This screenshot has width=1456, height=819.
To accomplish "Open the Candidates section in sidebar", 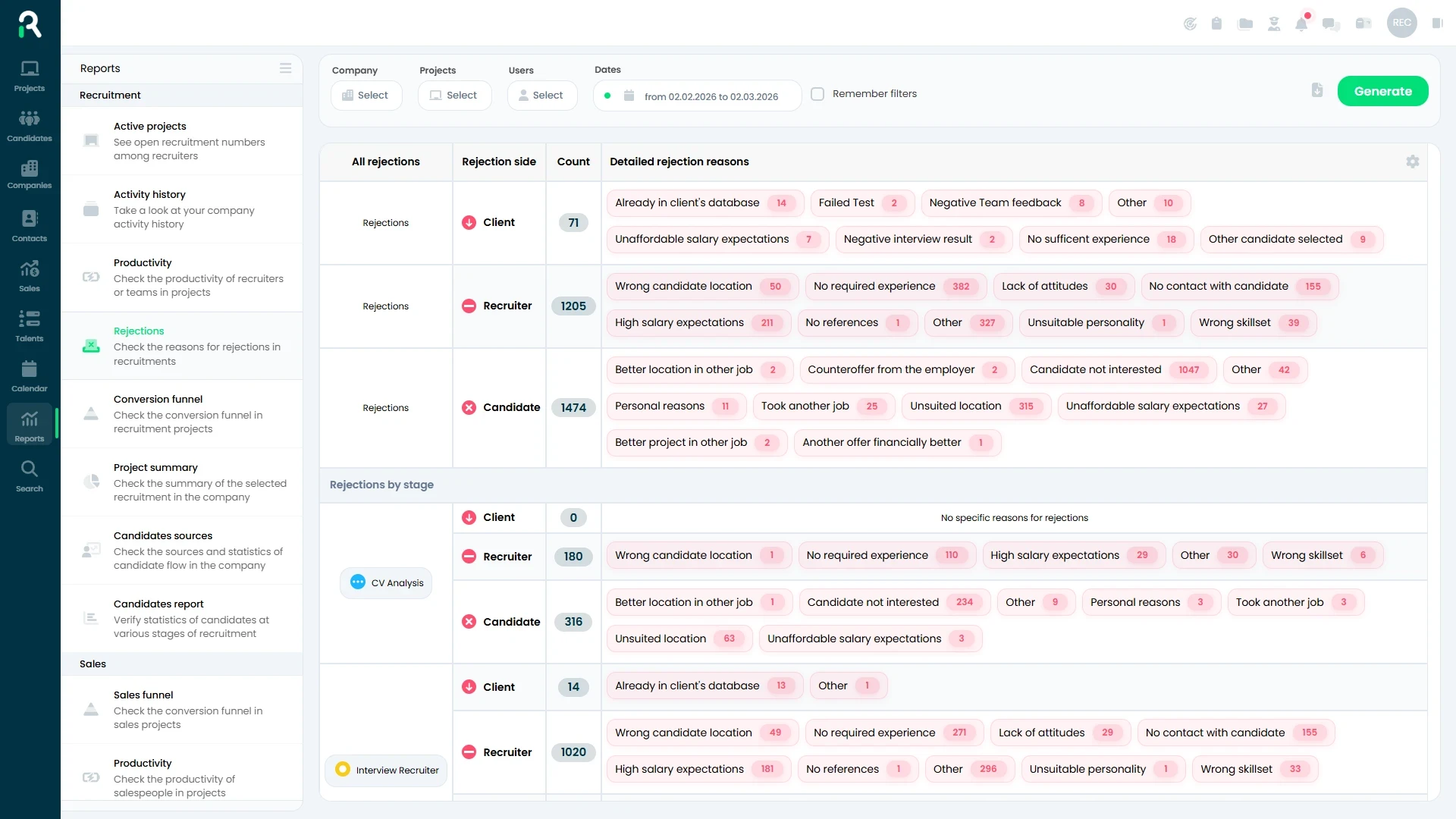I will (x=30, y=125).
